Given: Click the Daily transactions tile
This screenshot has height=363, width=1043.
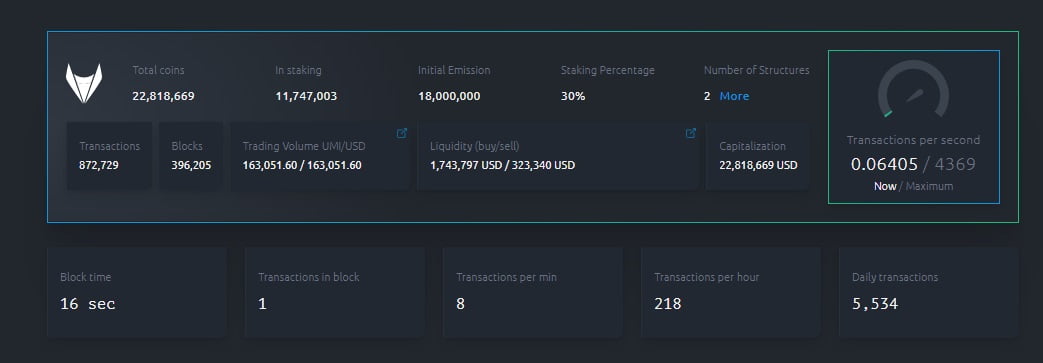Looking at the screenshot, I should click(929, 293).
